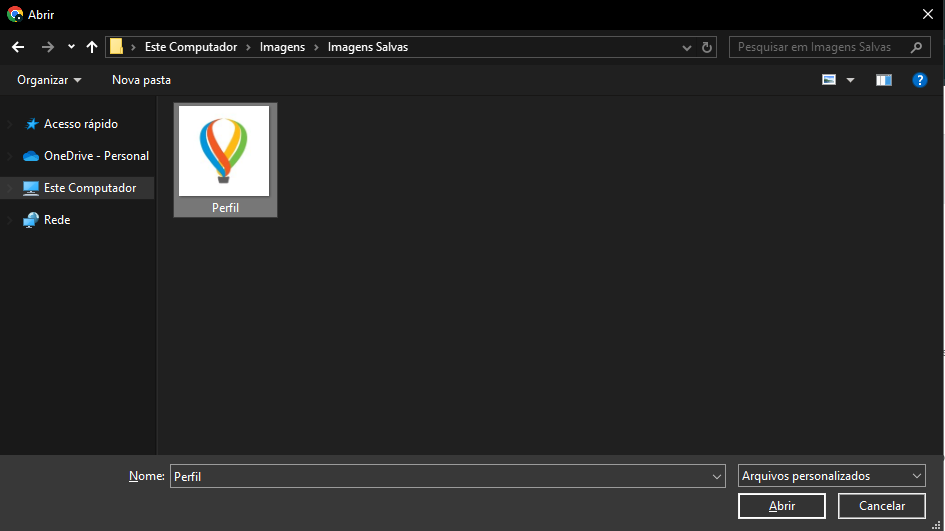Change the view mode icon
Image resolution: width=945 pixels, height=531 pixels.
click(829, 80)
